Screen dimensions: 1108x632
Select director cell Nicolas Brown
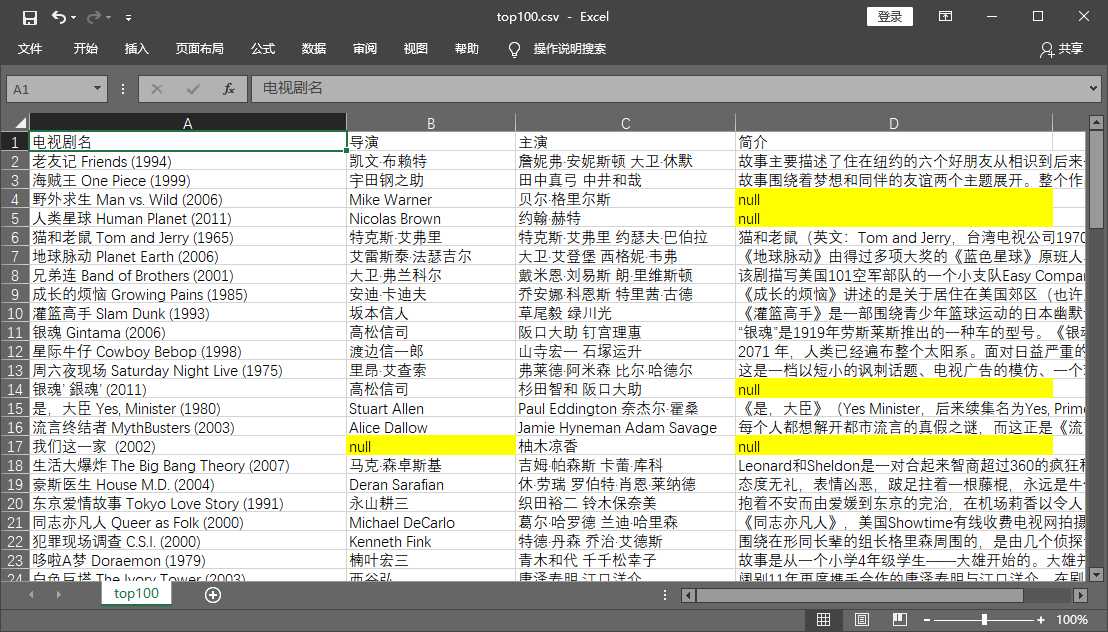pos(431,219)
